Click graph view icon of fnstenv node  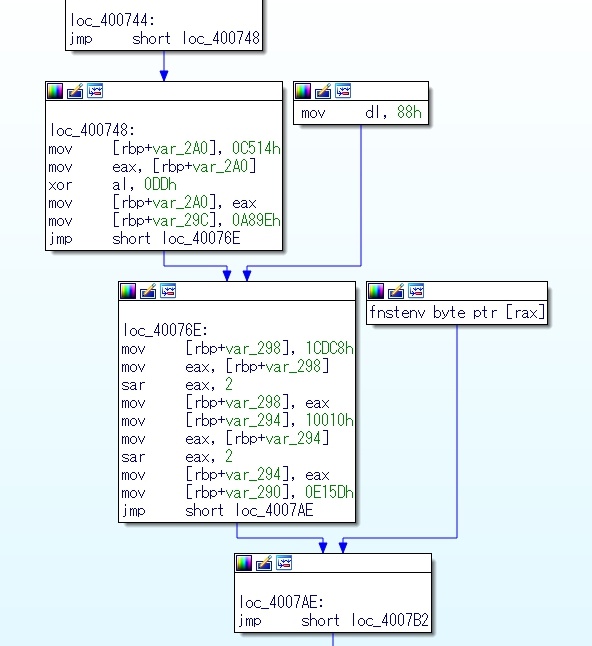[x=416, y=291]
